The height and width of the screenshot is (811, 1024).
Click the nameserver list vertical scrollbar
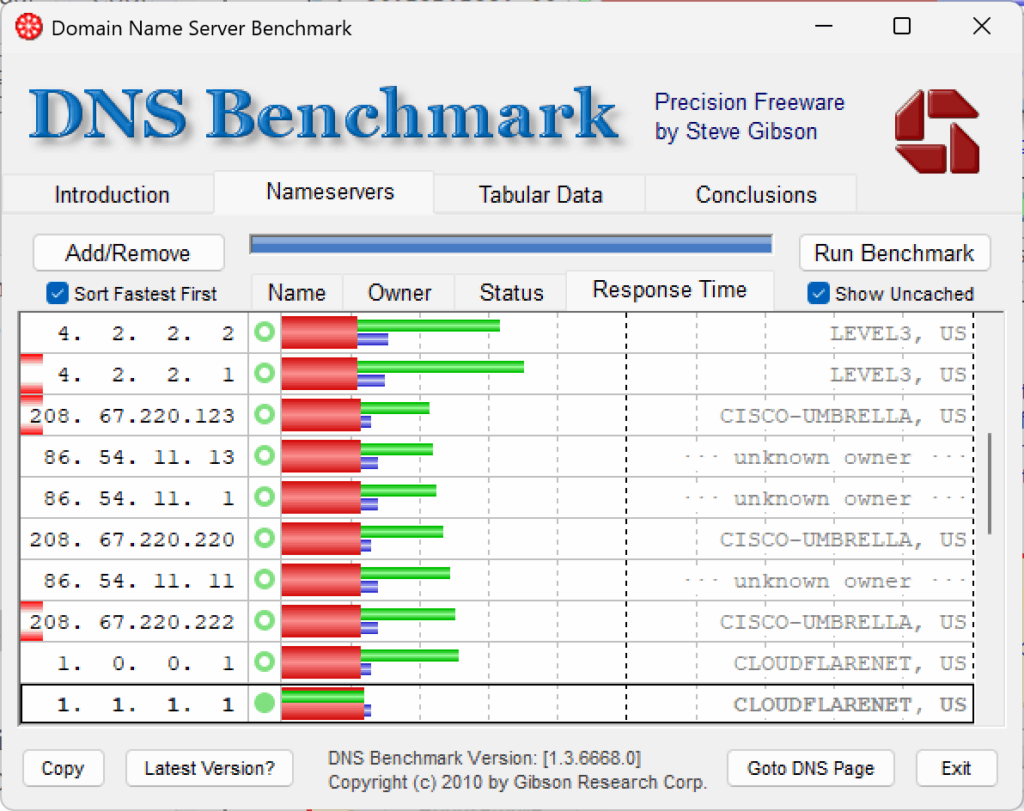[990, 483]
